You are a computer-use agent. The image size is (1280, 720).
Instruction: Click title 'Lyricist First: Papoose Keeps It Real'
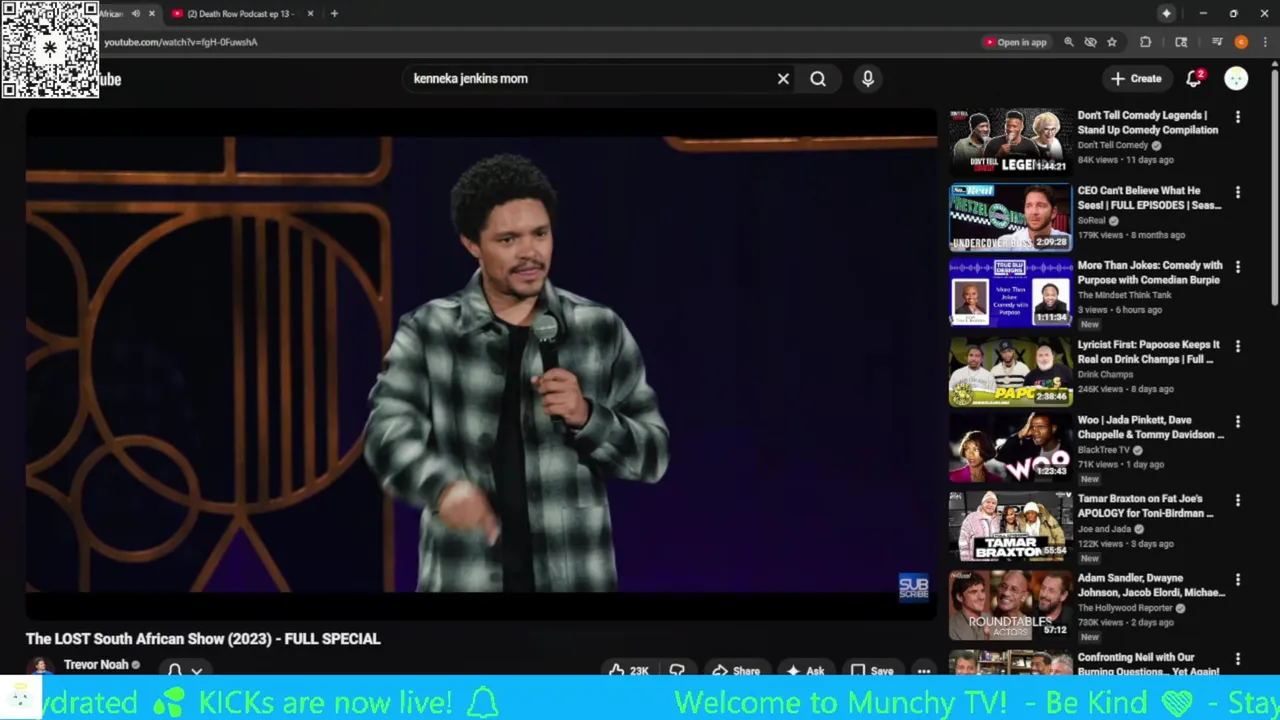tap(1148, 352)
